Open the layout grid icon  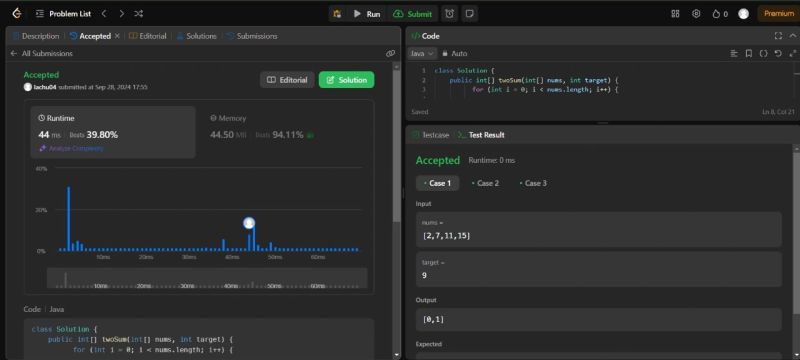tap(675, 14)
